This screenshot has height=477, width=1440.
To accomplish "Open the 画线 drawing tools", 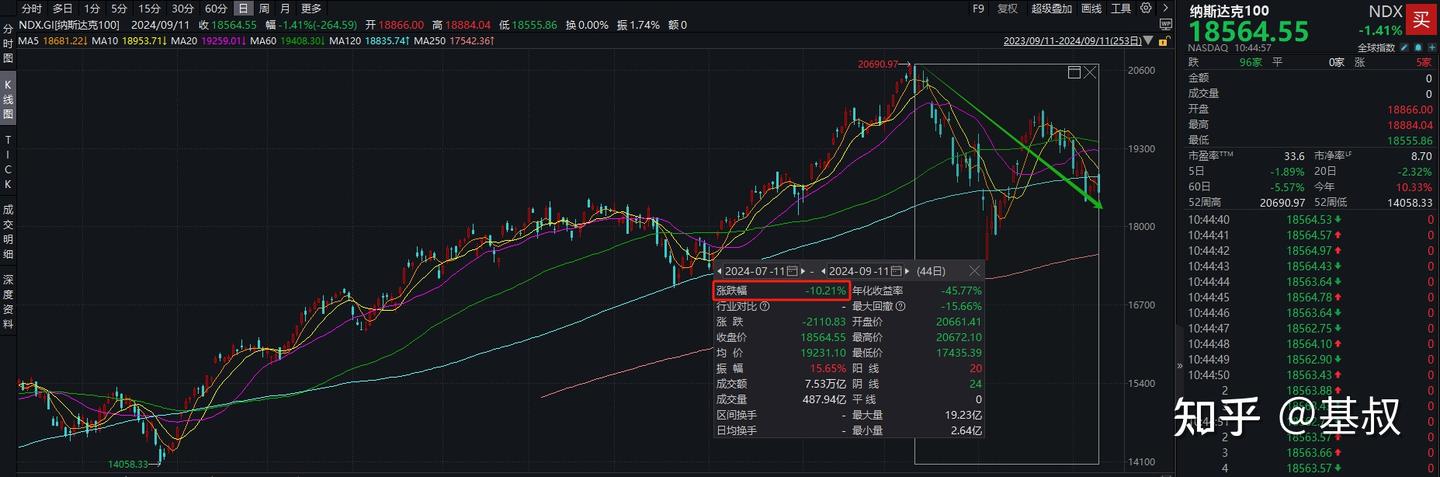I will [x=1092, y=8].
